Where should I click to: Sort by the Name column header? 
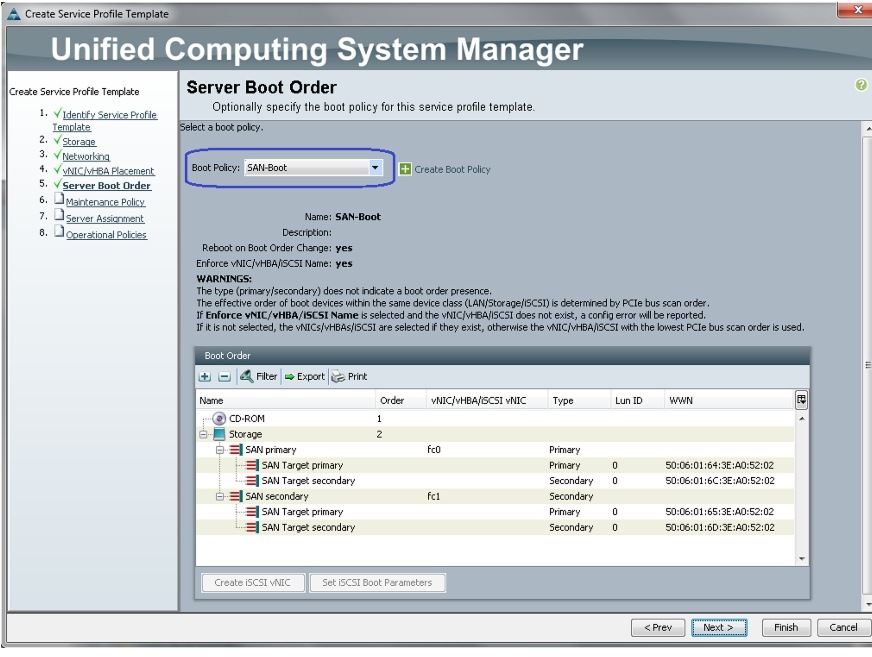286,401
